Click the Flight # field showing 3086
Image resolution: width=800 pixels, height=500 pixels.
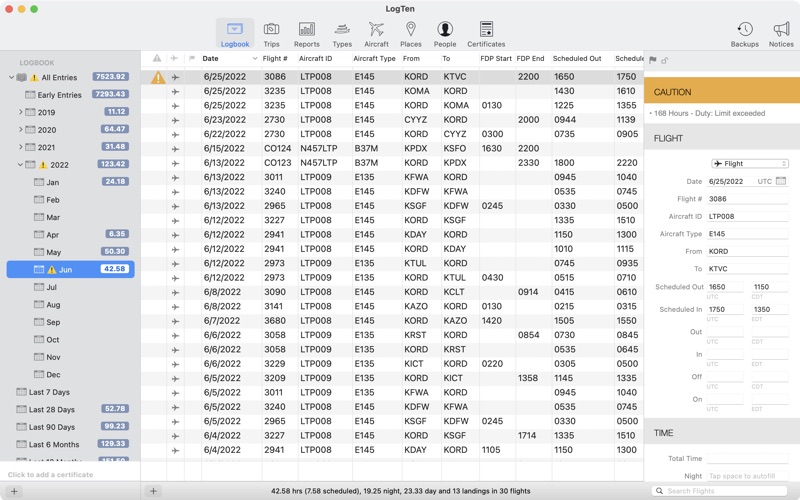[x=747, y=199]
